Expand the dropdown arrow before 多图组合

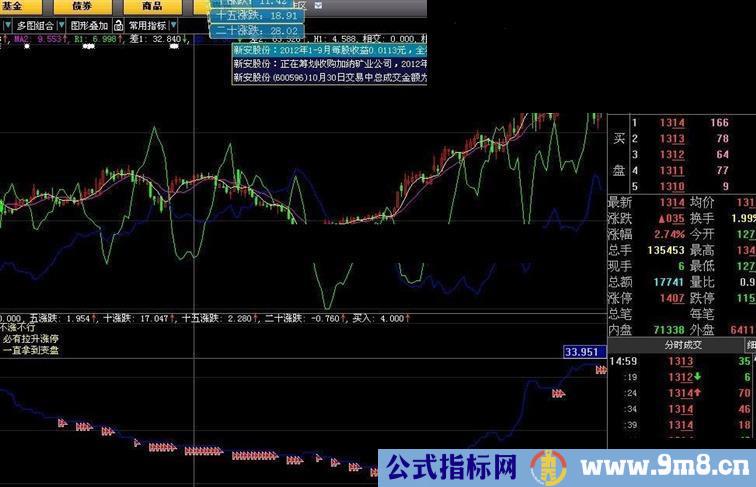point(8,25)
